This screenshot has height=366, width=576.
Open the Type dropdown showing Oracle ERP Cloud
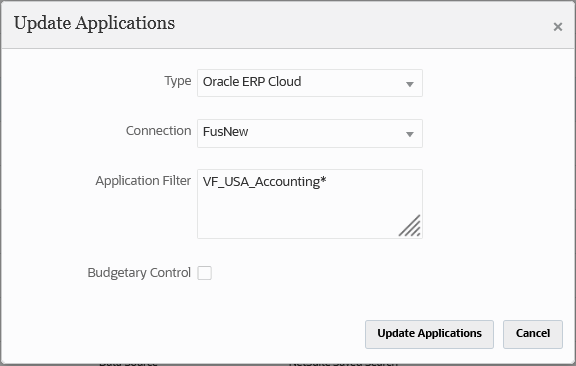click(310, 83)
